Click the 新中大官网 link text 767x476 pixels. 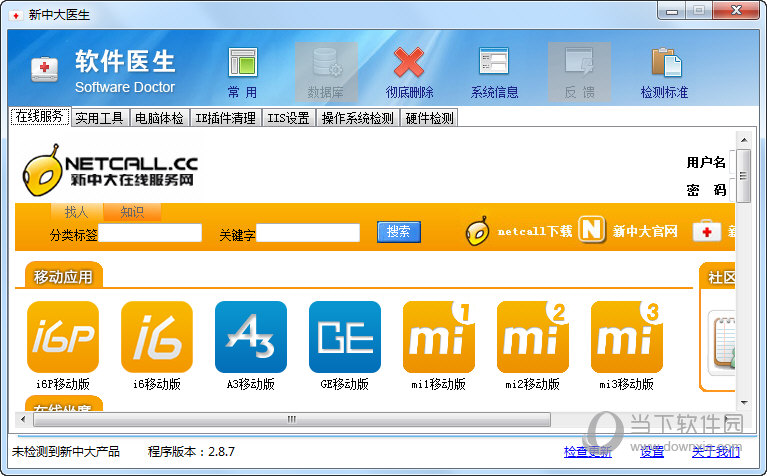point(645,231)
